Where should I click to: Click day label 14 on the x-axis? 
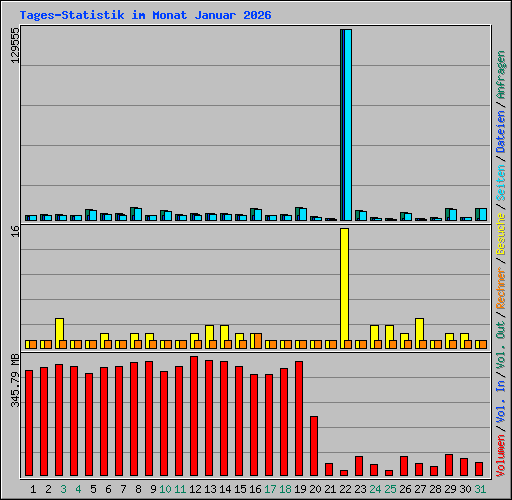pos(225,489)
